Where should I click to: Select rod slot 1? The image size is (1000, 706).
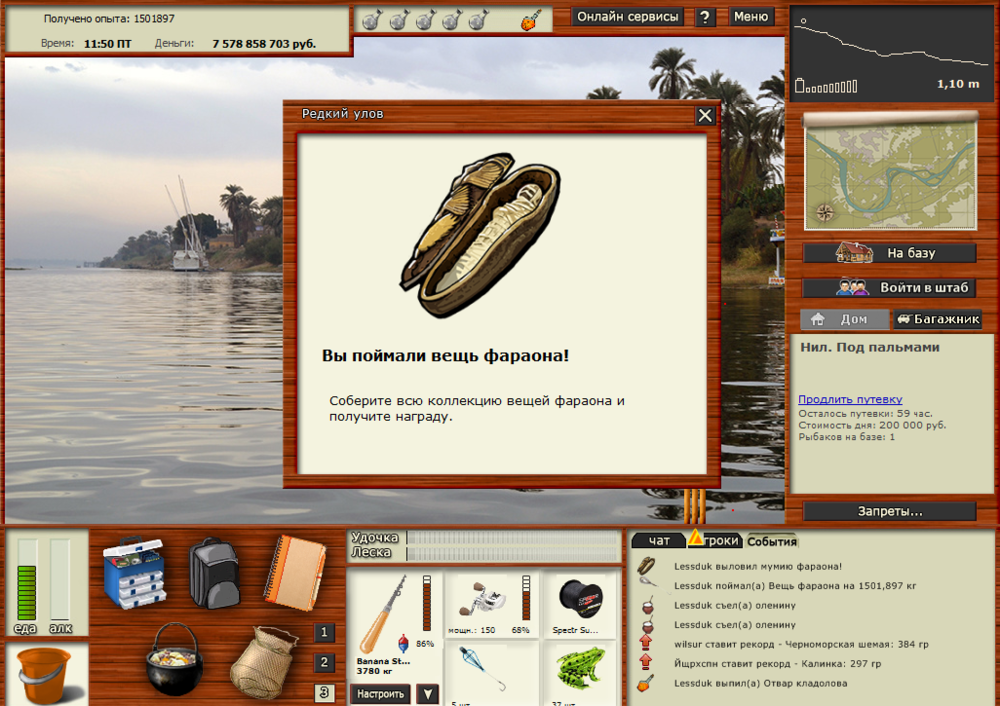point(326,632)
